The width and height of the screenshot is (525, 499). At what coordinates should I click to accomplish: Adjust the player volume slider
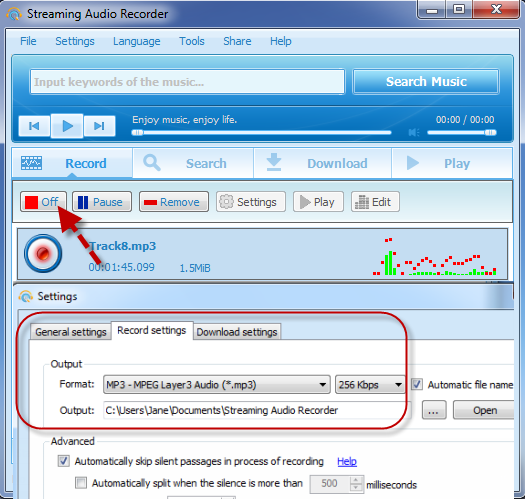coord(462,133)
